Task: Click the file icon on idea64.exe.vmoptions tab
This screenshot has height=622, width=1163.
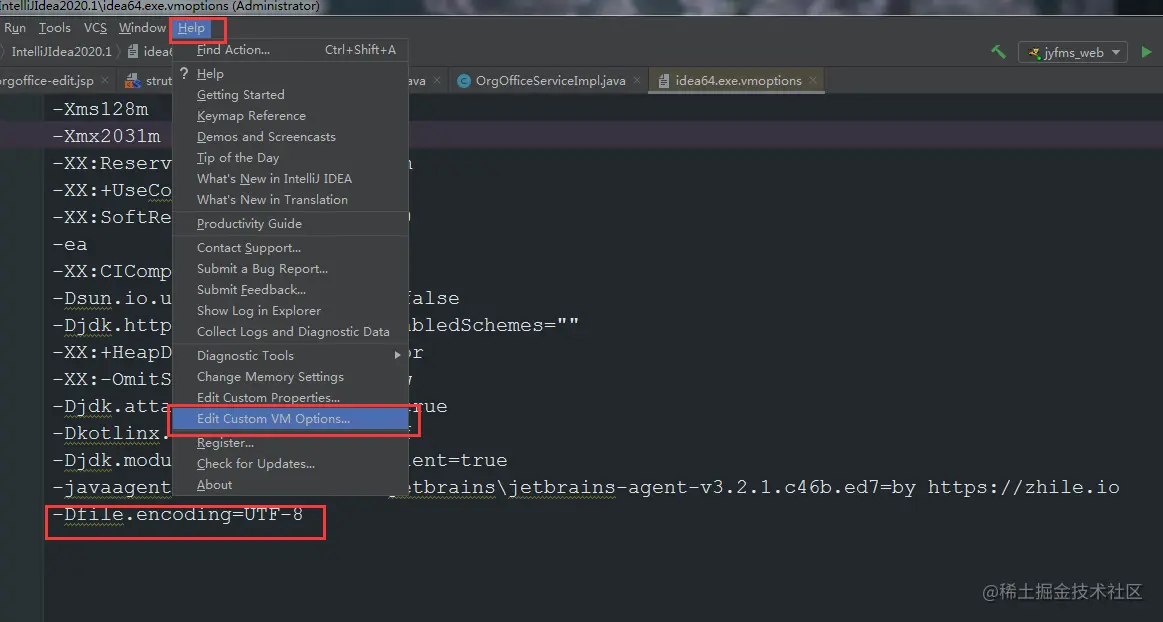Action: 664,81
